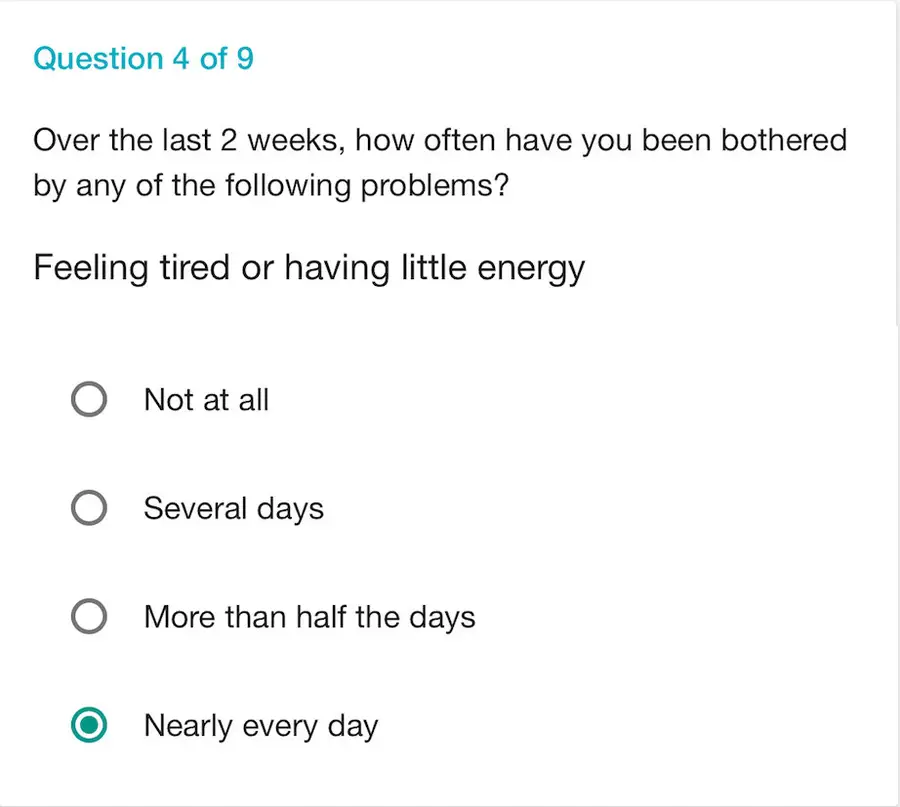Choose the "More than half the days" option

89,617
